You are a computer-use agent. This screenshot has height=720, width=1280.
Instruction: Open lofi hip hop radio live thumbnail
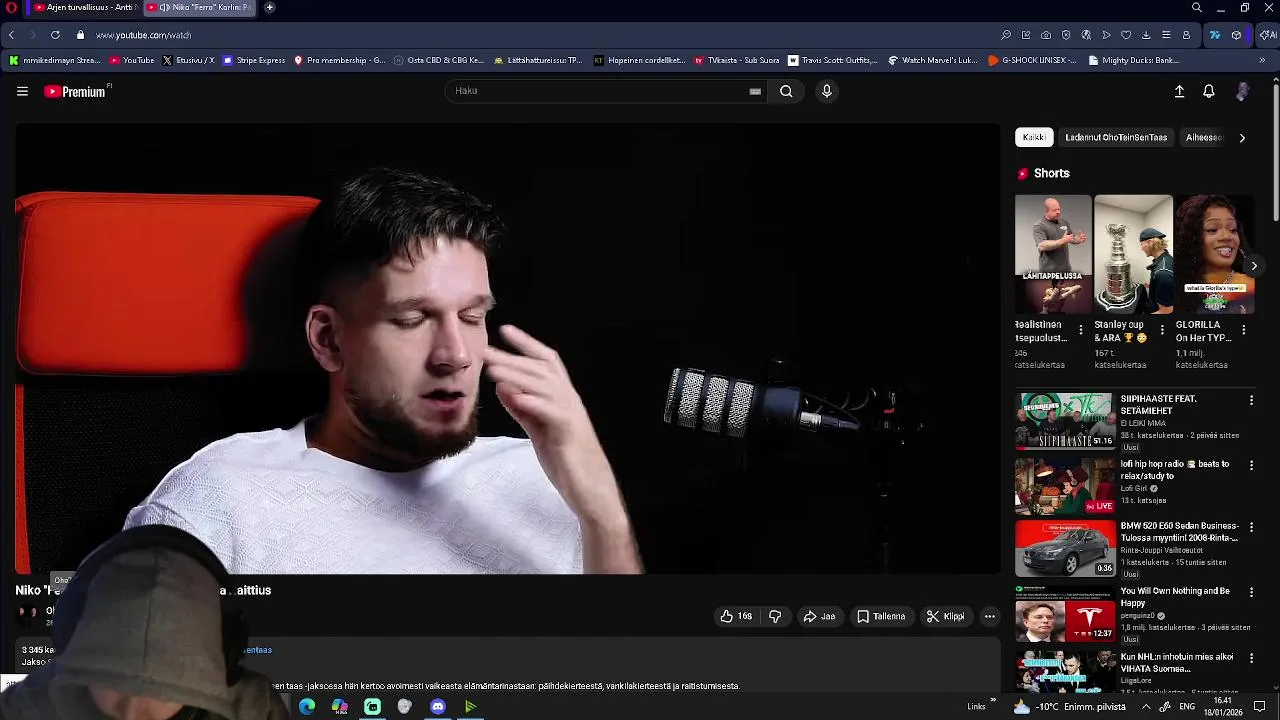(x=1065, y=485)
